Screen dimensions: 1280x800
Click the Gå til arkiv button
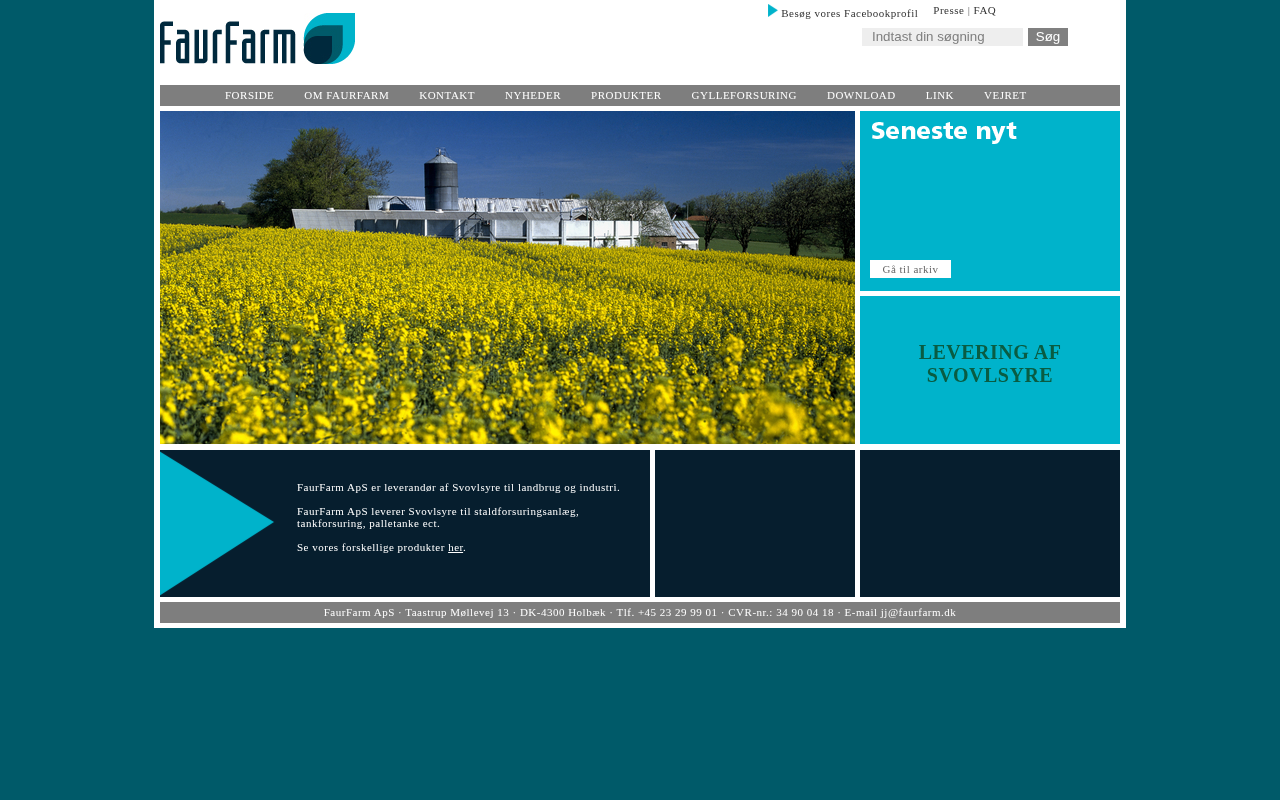pos(910,269)
